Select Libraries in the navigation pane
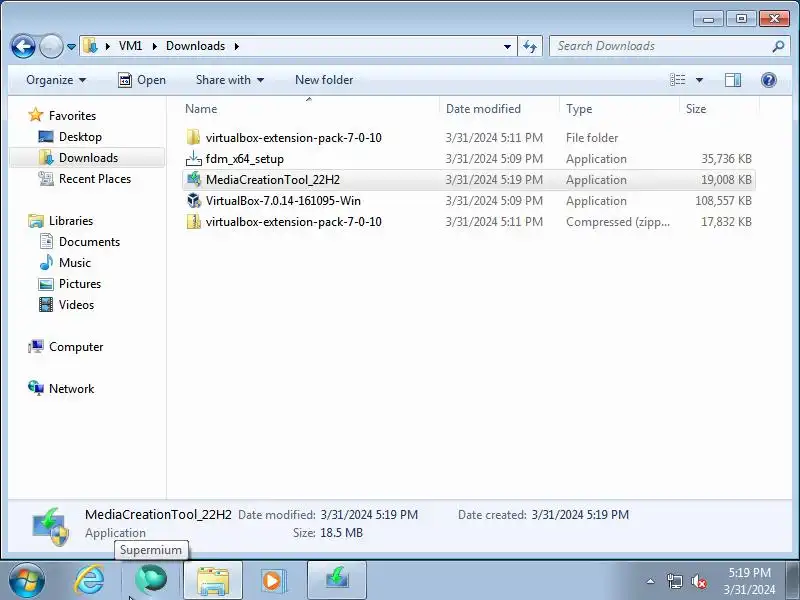 [x=71, y=221]
